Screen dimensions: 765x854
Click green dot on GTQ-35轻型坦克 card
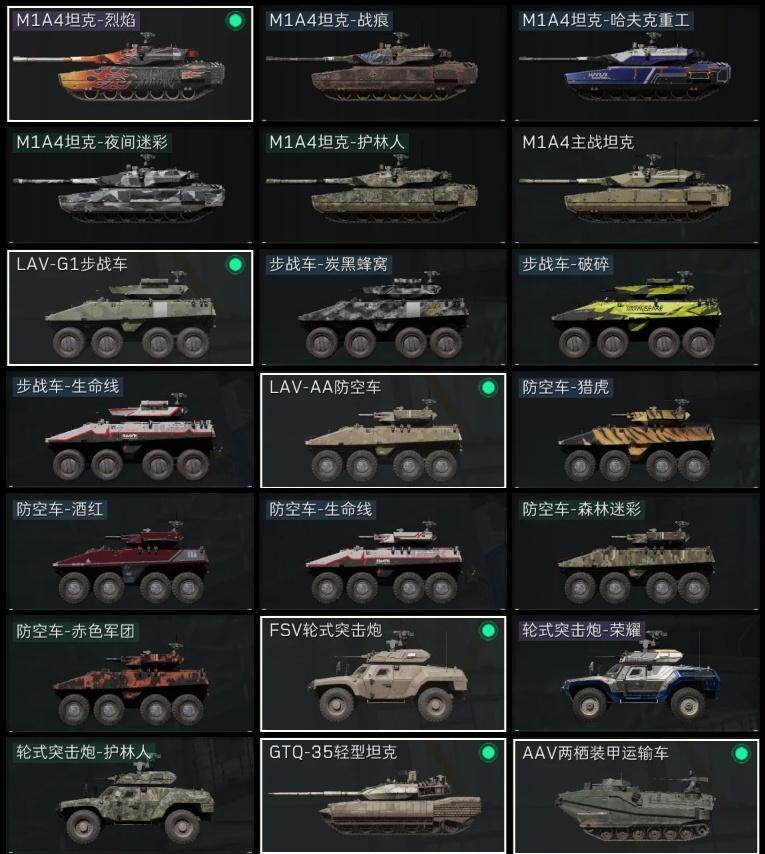coord(488,753)
